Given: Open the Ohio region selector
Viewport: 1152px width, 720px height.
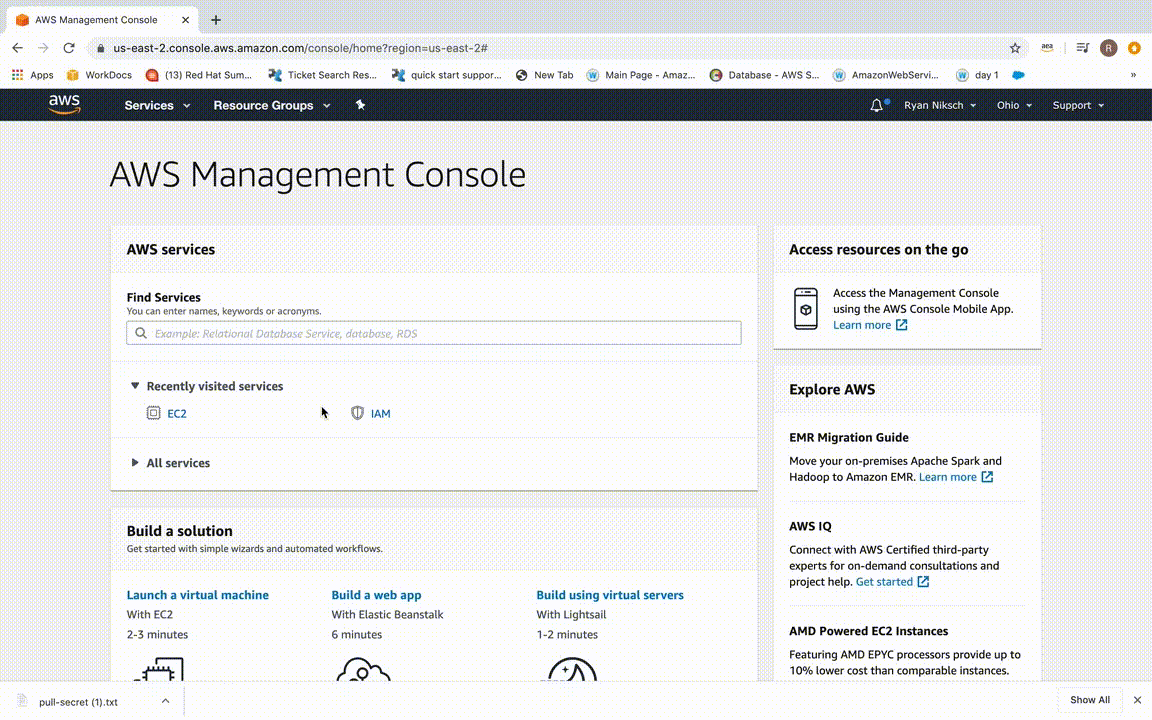Looking at the screenshot, I should tap(1014, 105).
